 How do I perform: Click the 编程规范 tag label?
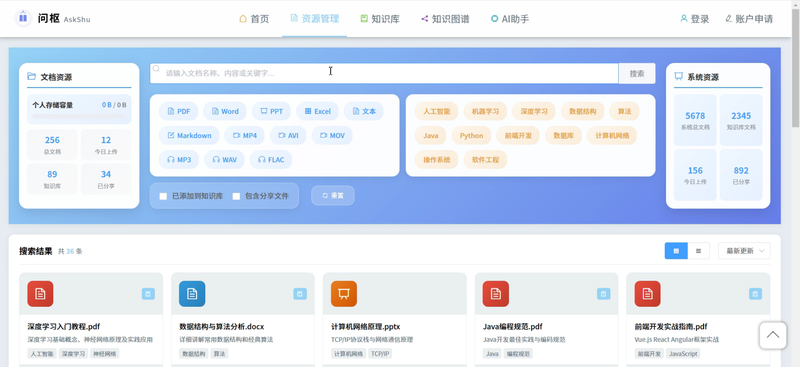(x=518, y=353)
